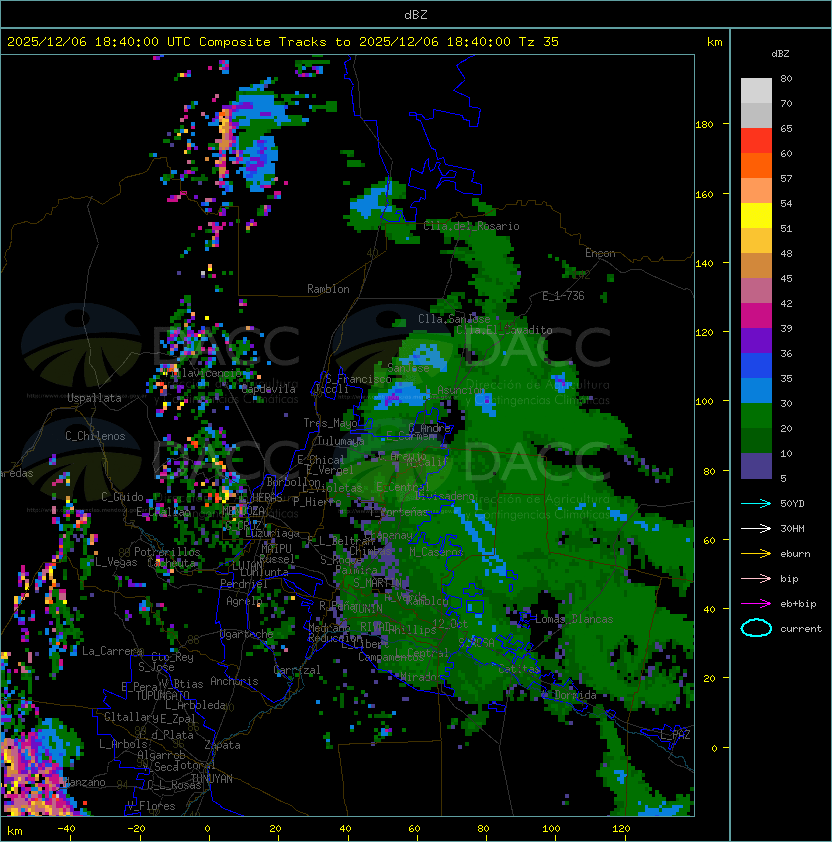Viewport: 832px width, 842px height.
Task: Click the '80' label on the color scale
Action: click(x=786, y=78)
